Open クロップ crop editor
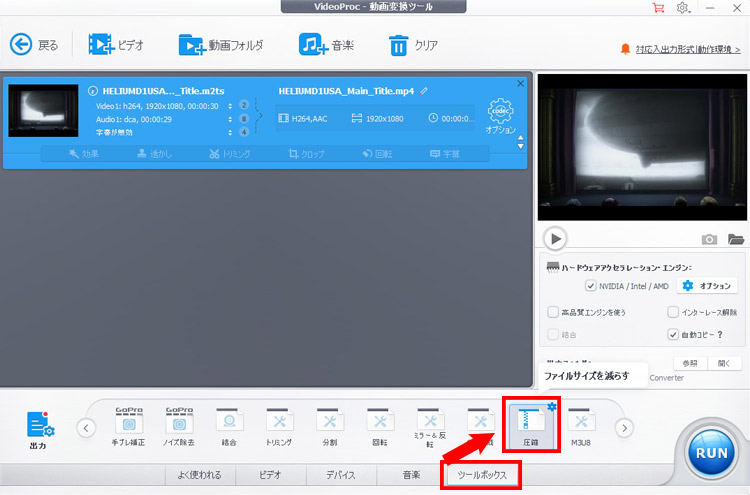The width and height of the screenshot is (750, 495). point(306,154)
